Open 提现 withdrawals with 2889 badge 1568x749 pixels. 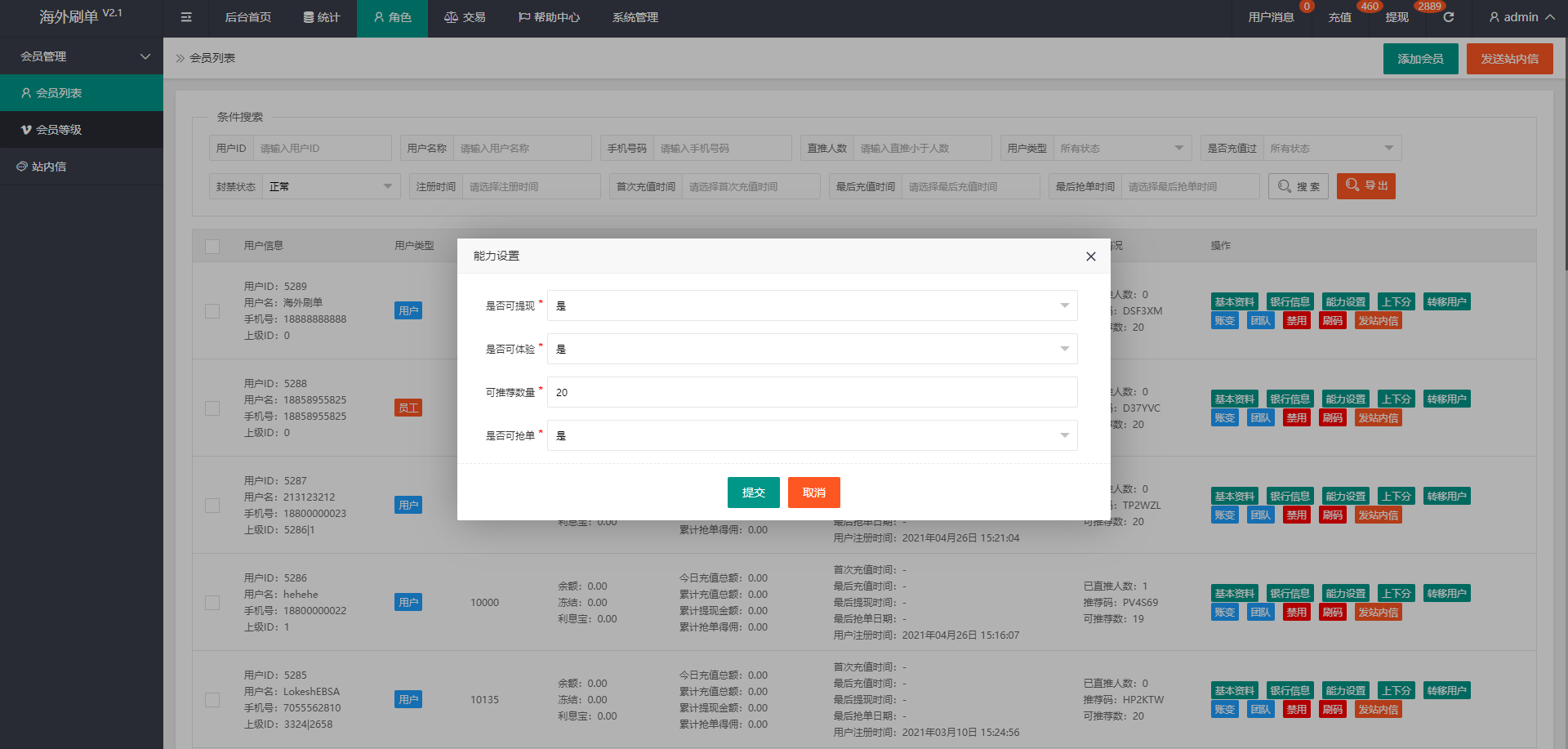pyautogui.click(x=1396, y=17)
